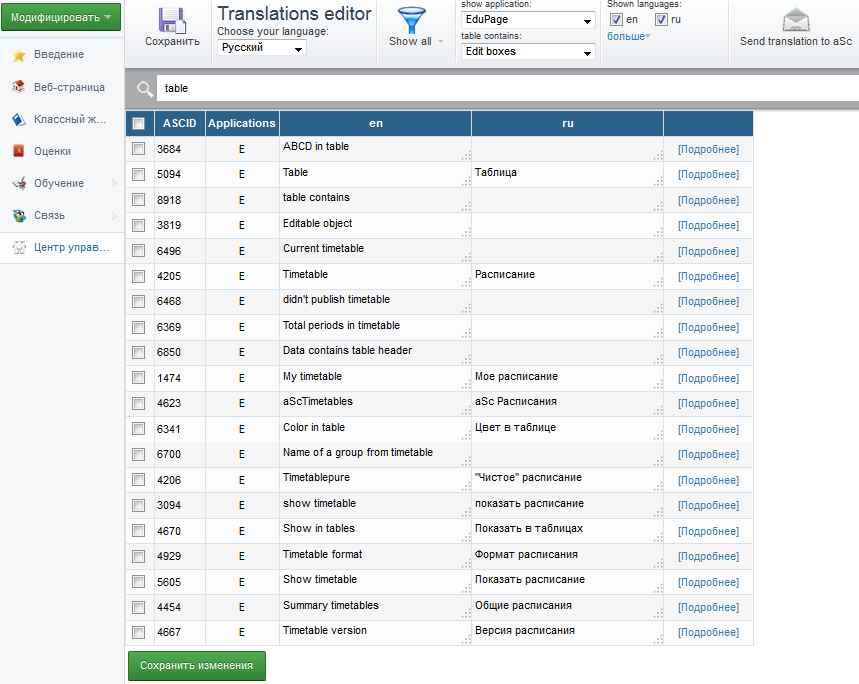Click the Send translation to aSc label
The image size is (859, 684).
click(795, 41)
